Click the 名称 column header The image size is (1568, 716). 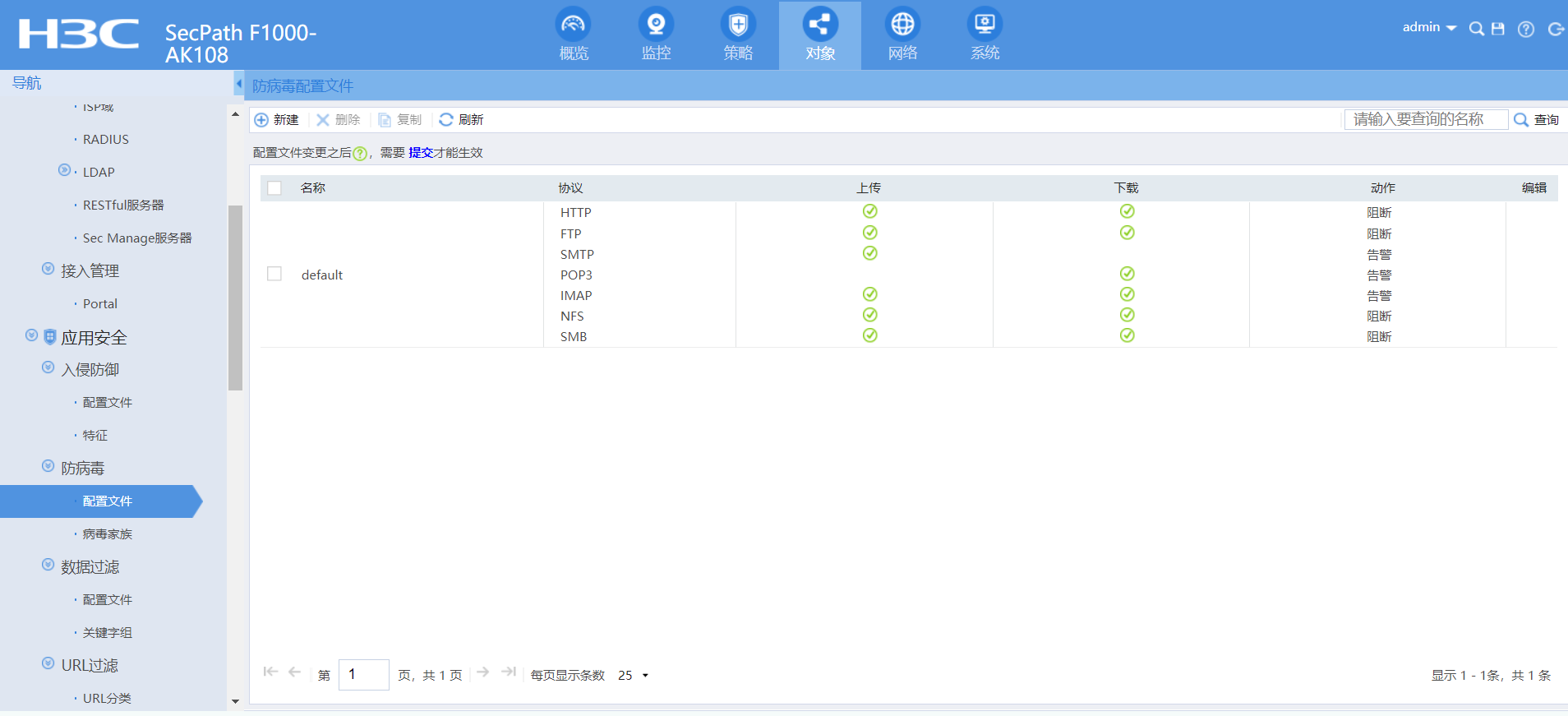pos(313,188)
